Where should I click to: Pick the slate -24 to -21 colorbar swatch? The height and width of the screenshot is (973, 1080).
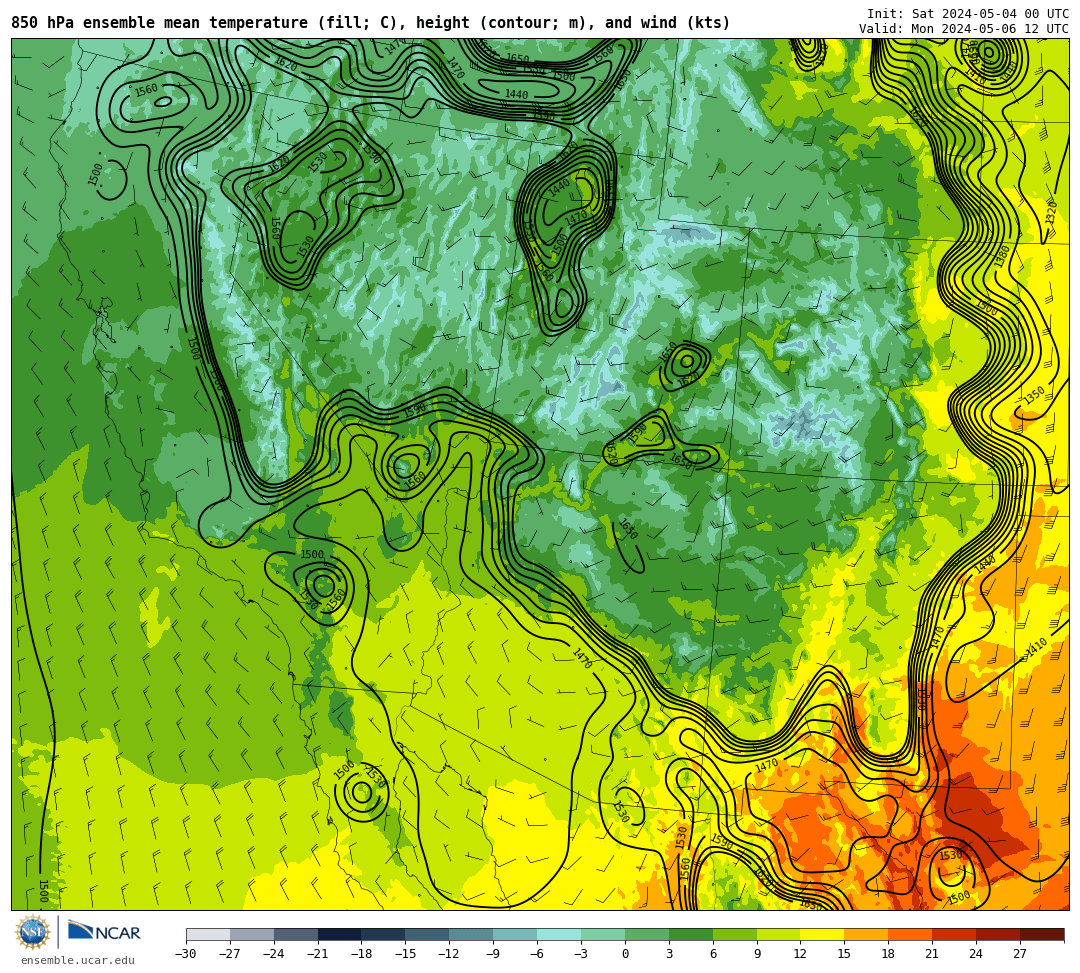296,934
